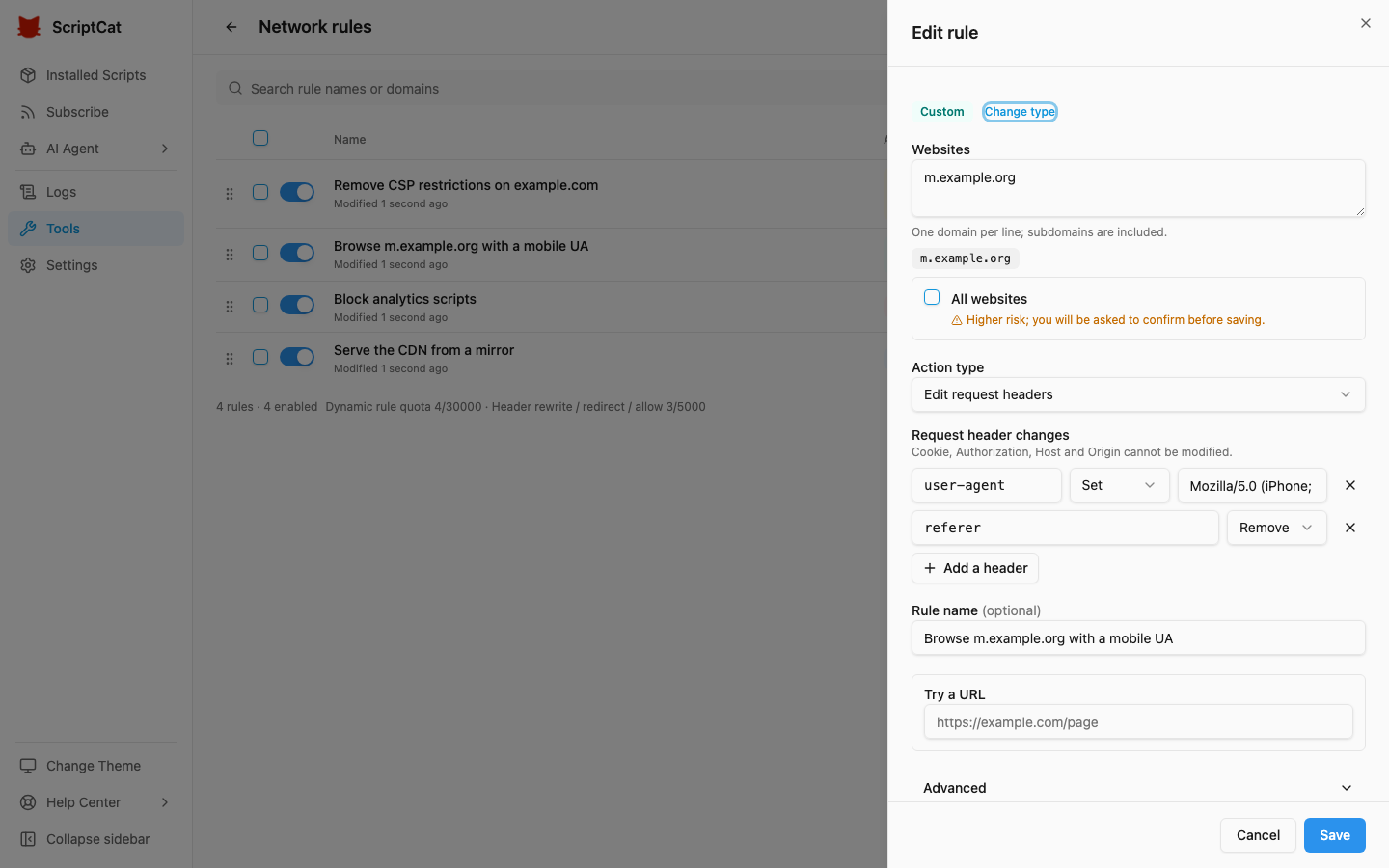This screenshot has width=1389, height=868.
Task: Grab drag handle of Block analytics scripts rule
Action: [230, 307]
